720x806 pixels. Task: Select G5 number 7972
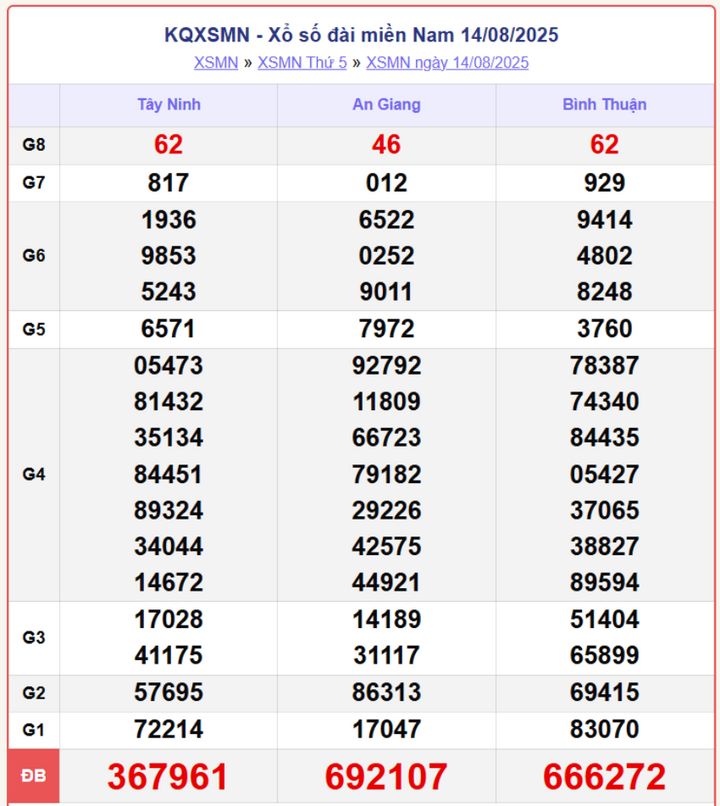[x=386, y=329]
